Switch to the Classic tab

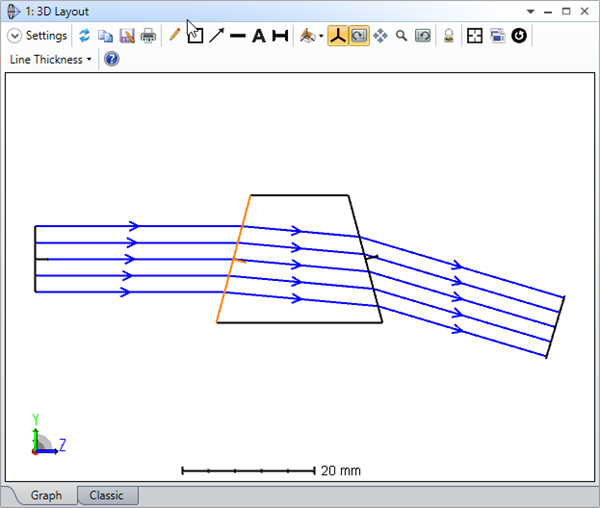106,496
